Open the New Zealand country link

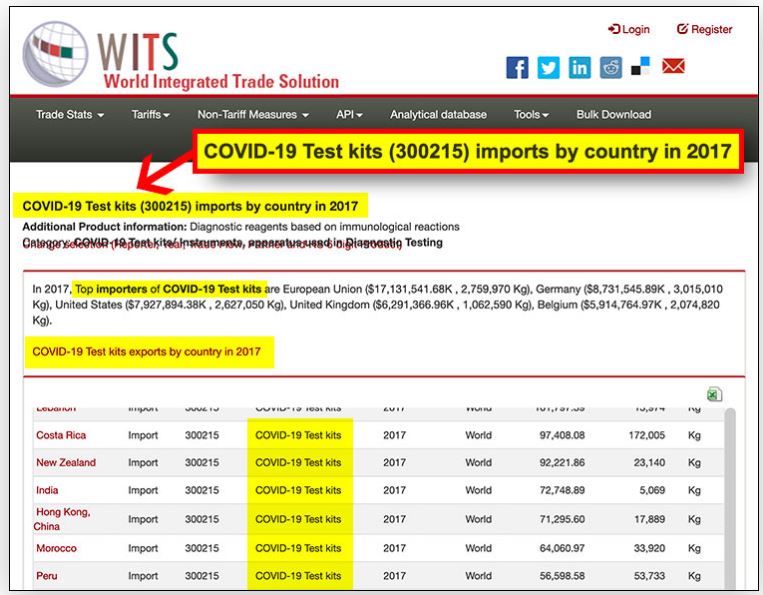tap(66, 462)
